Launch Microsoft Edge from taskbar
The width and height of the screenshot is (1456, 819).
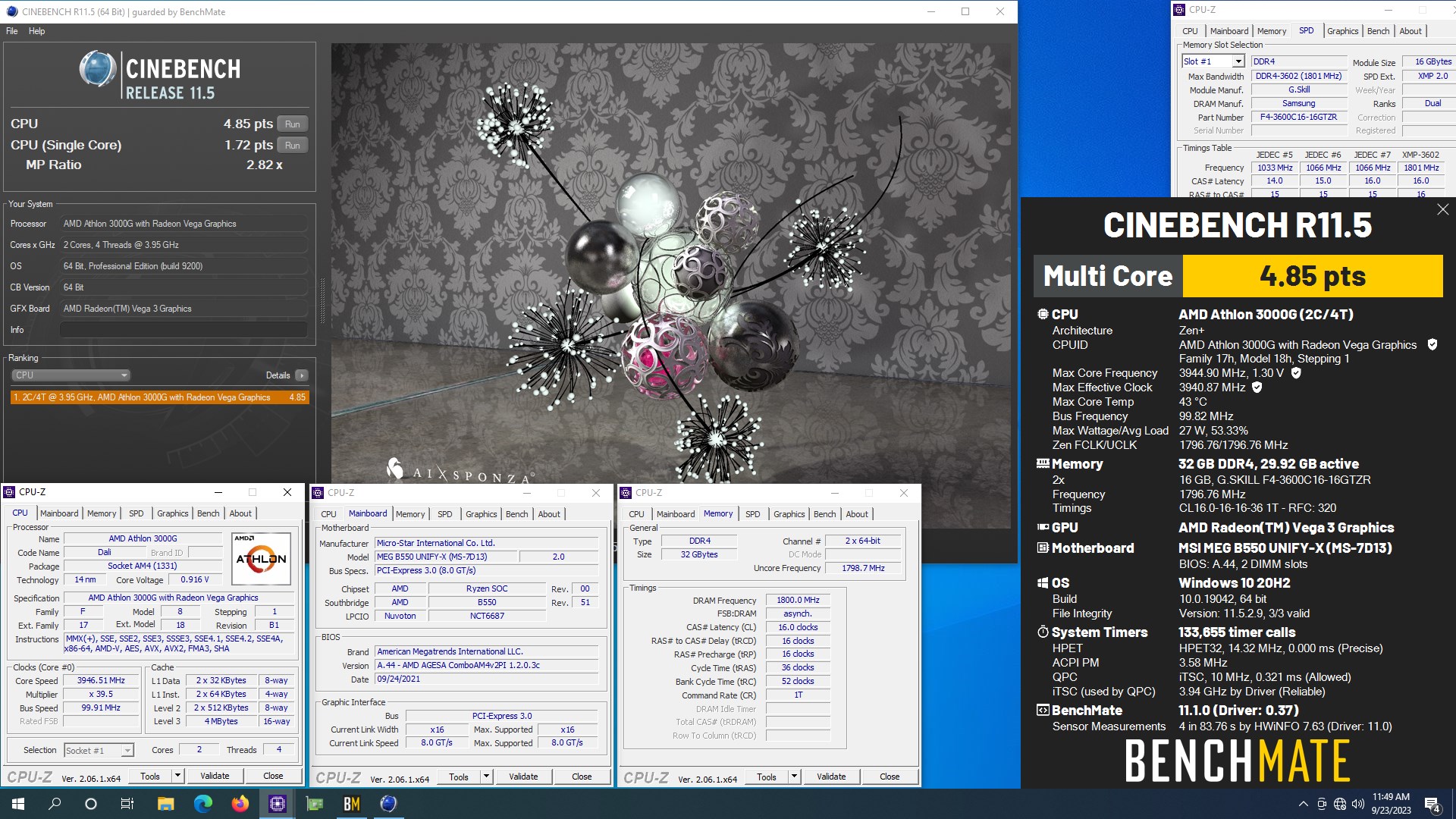tap(202, 804)
